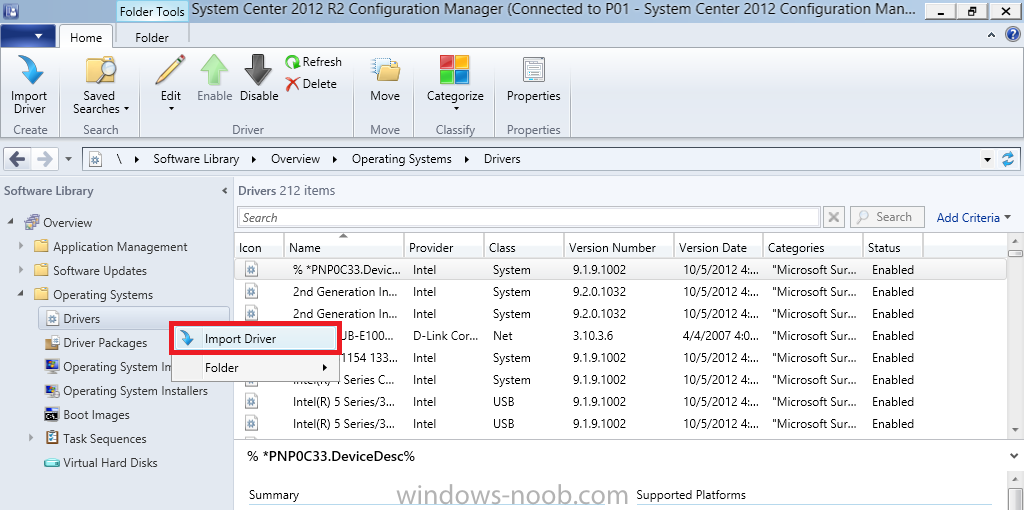The width and height of the screenshot is (1024, 510).
Task: Click the Categorize colored squares icon
Action: (455, 69)
